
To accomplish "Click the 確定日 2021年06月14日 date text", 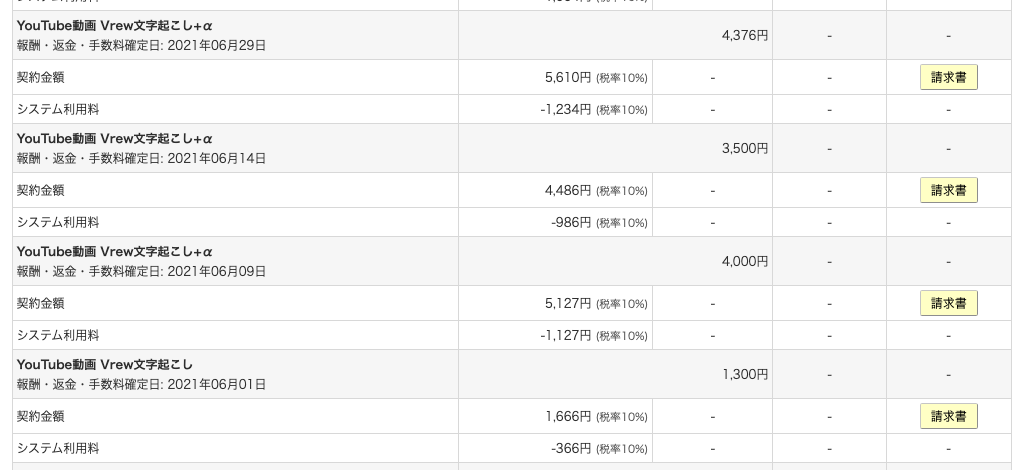I will coord(216,158).
